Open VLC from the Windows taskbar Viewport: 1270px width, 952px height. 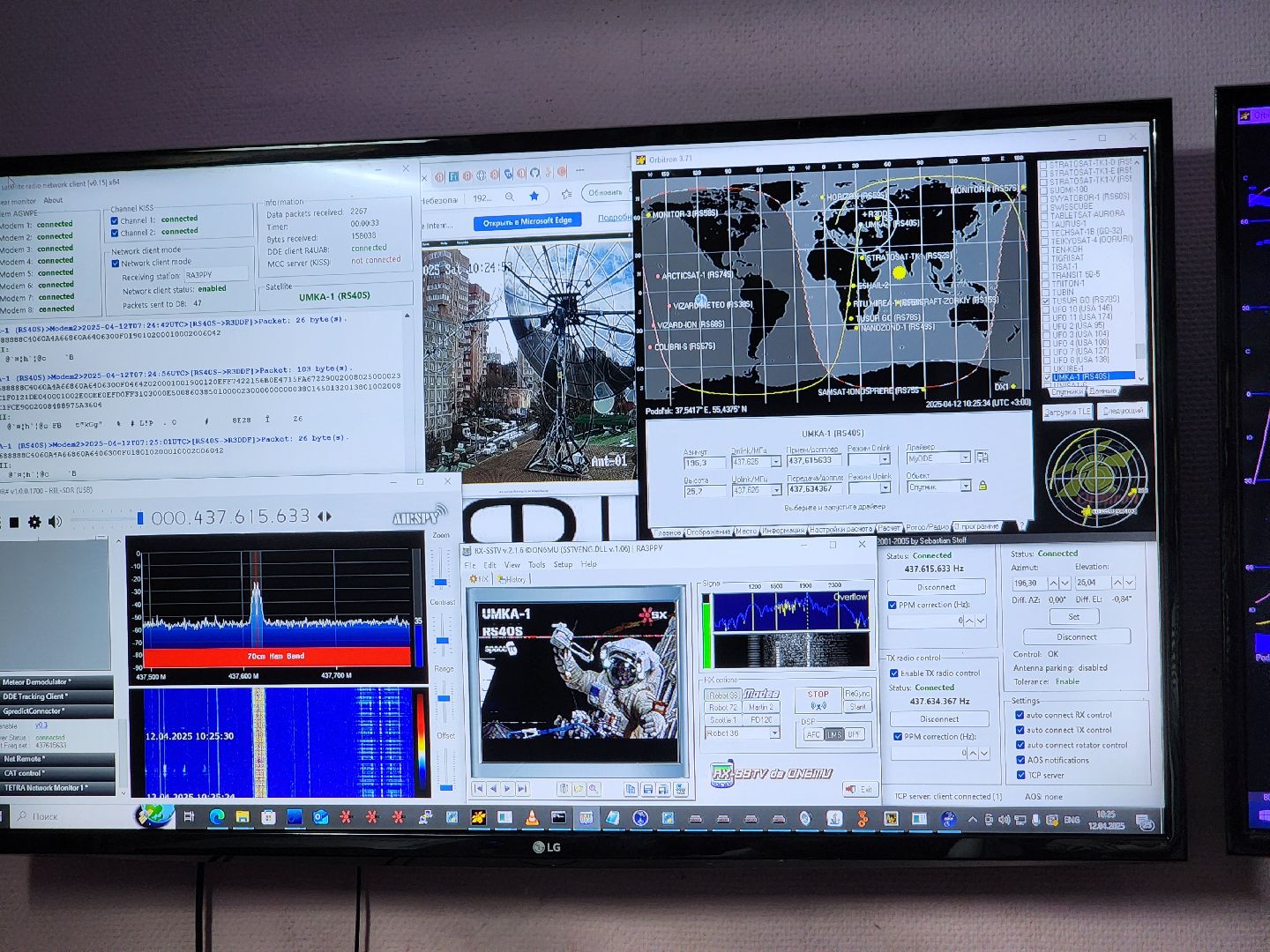point(532,818)
